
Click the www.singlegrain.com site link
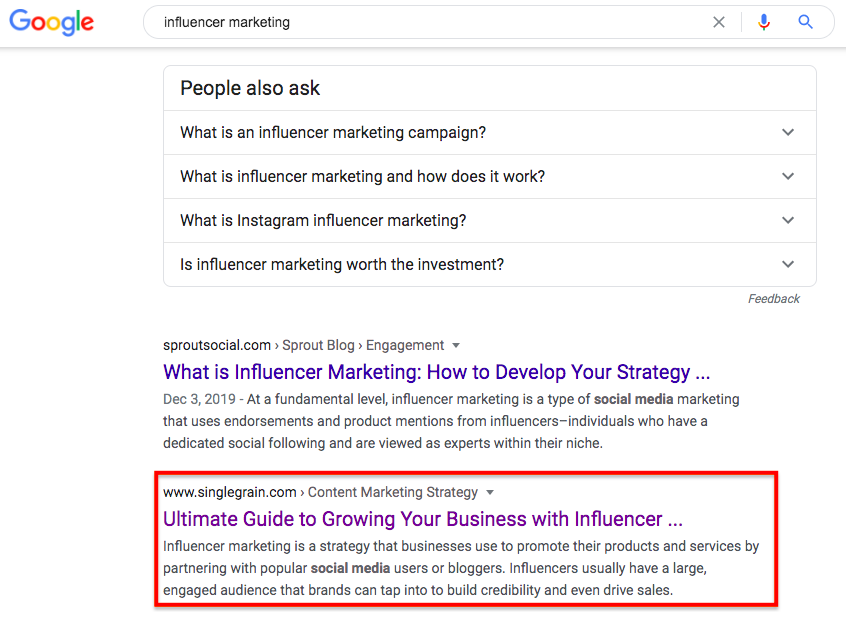(x=229, y=492)
